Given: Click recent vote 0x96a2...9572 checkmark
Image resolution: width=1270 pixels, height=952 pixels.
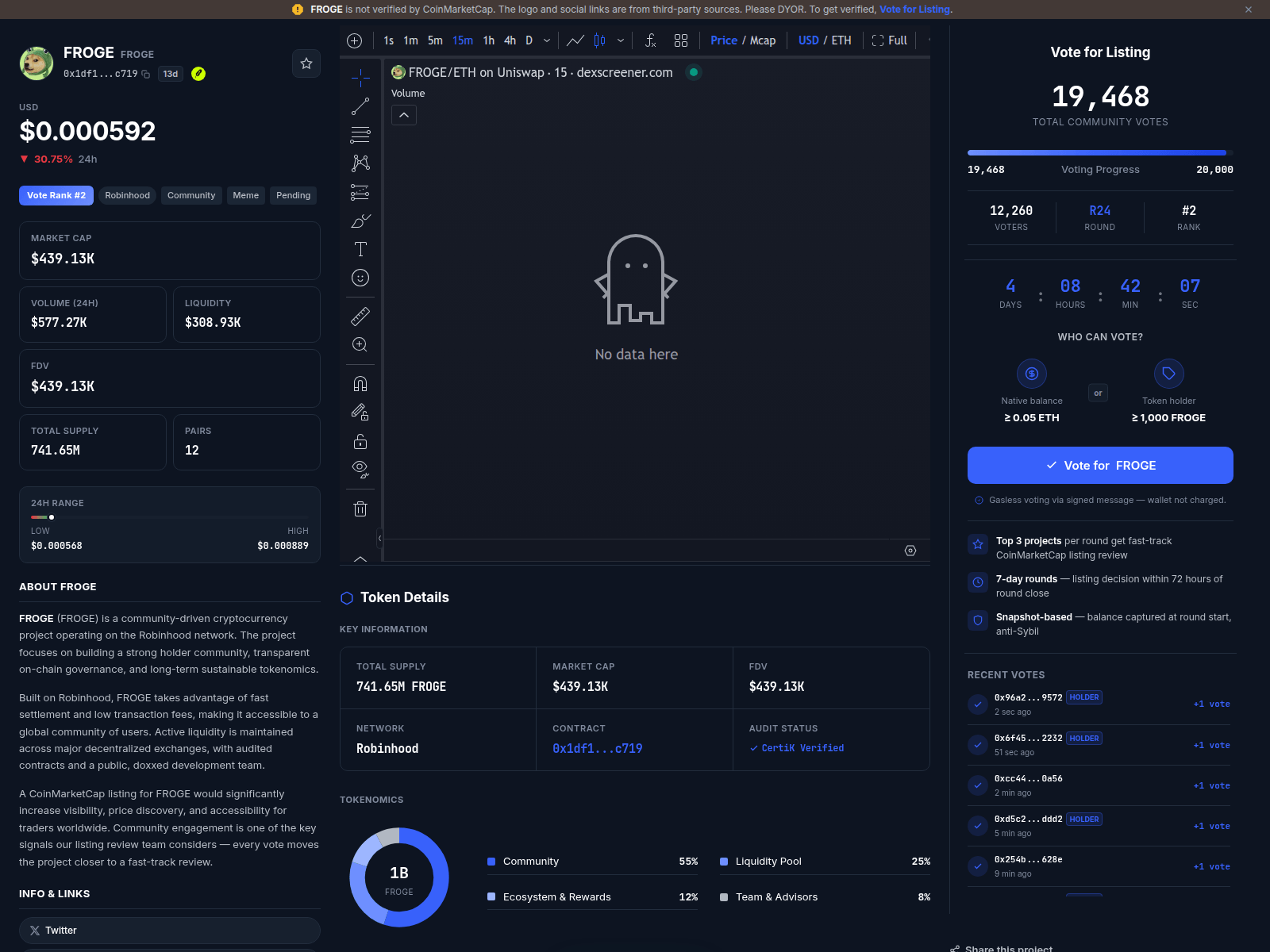Looking at the screenshot, I should pyautogui.click(x=978, y=704).
